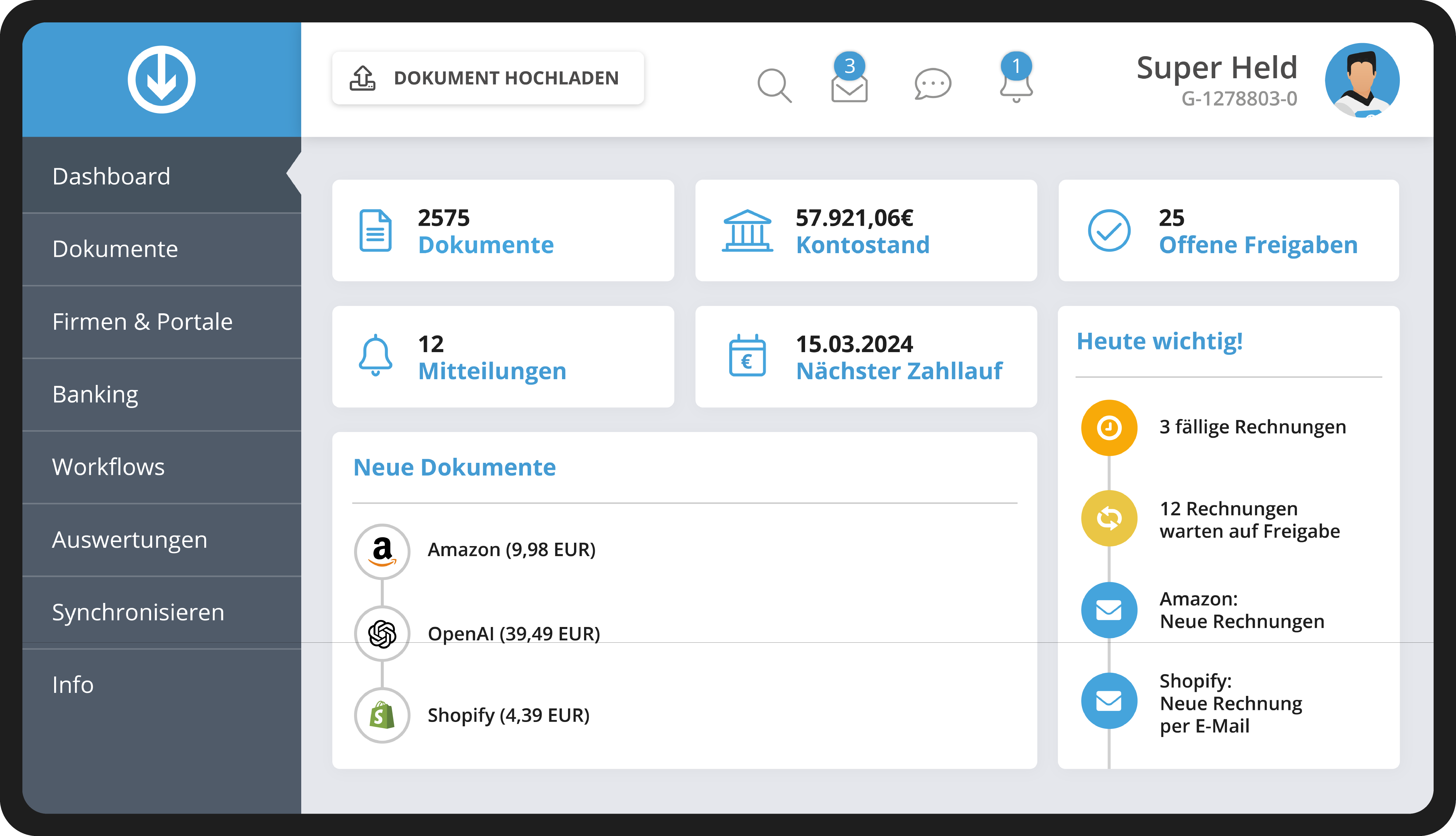Image resolution: width=1456 pixels, height=836 pixels.
Task: Open Auswertungen in the sidebar
Action: pyautogui.click(x=161, y=540)
